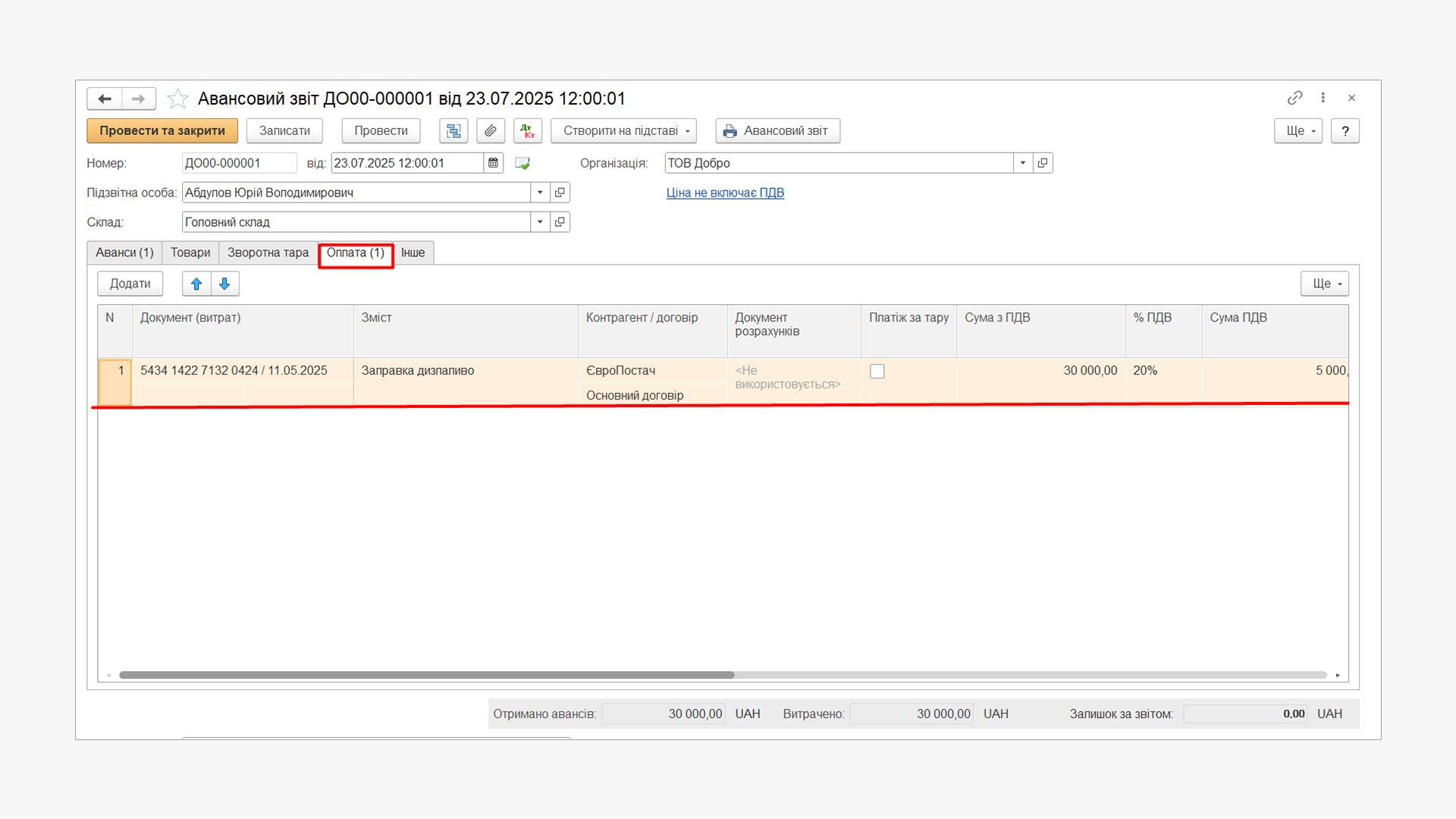This screenshot has height=819, width=1456.
Task: Switch to the Аванси (1) tab
Action: click(124, 253)
